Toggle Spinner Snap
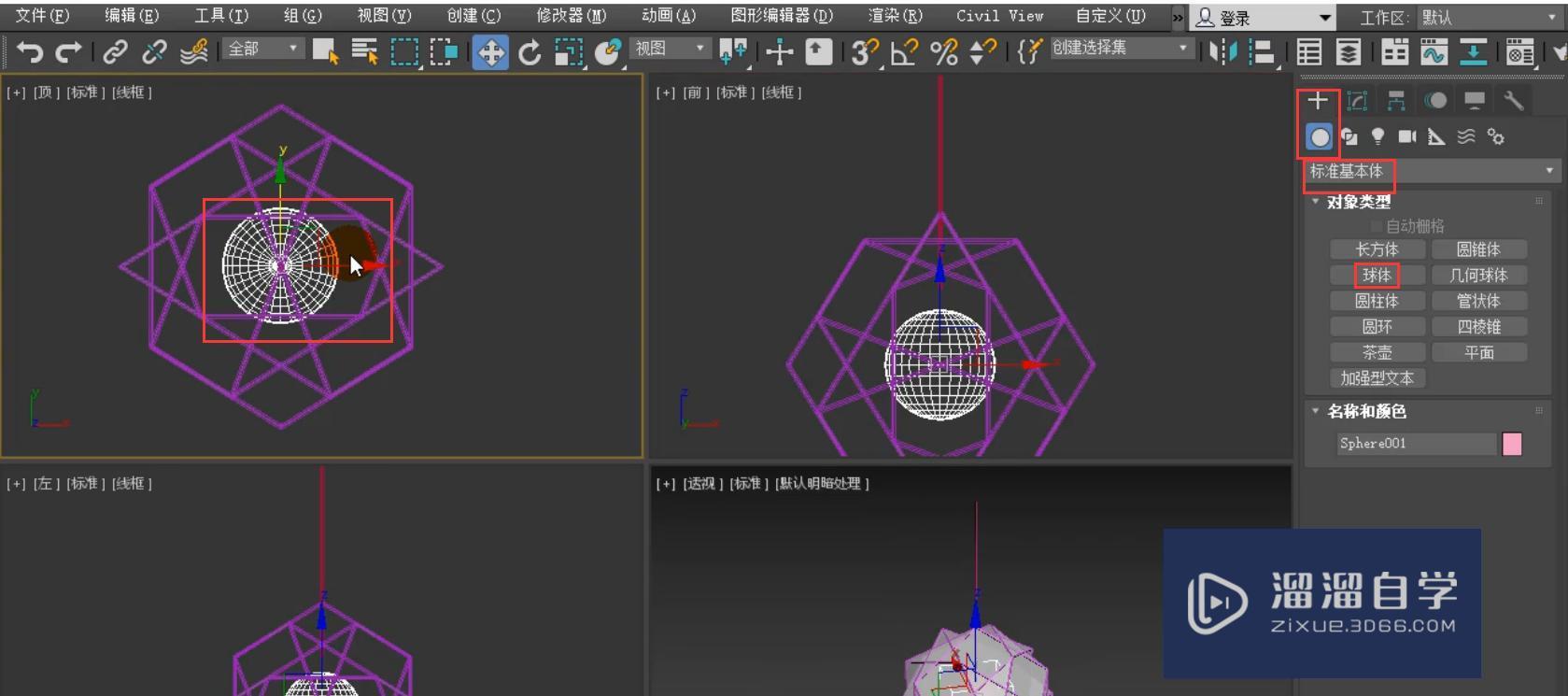The image size is (1568, 696). (982, 51)
